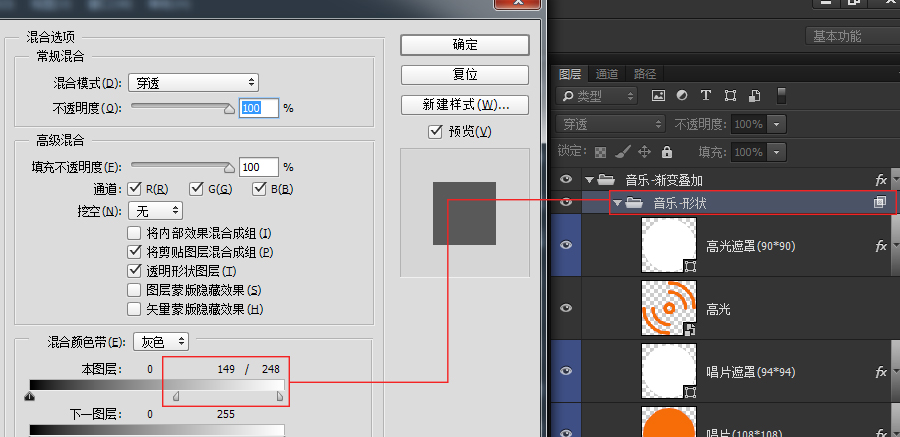This screenshot has height=437, width=900.
Task: Switch to the 路径 tab
Action: coord(645,74)
